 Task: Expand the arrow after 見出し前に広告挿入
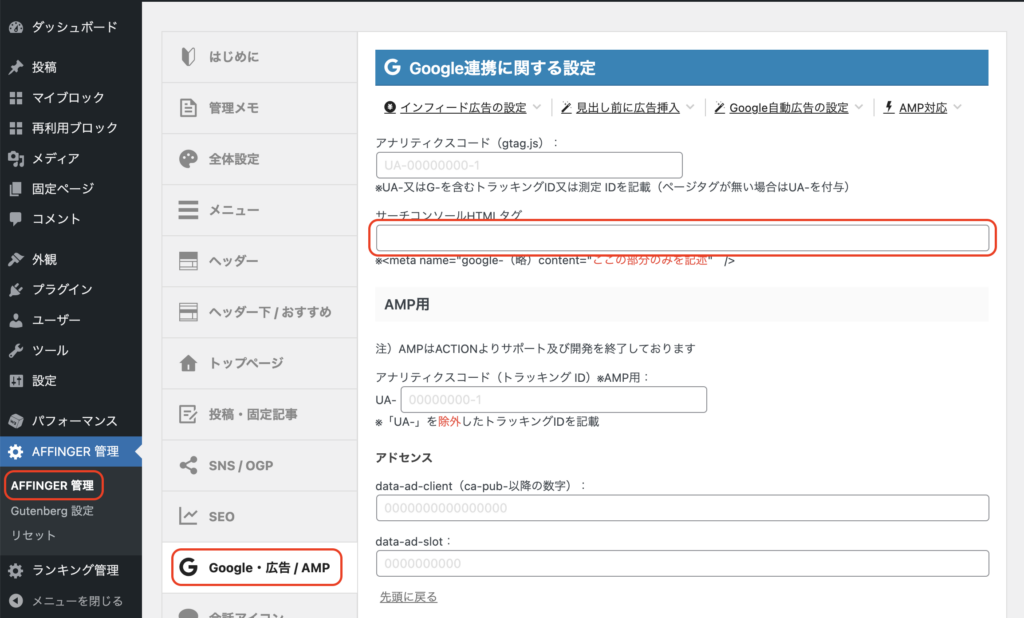tap(690, 107)
